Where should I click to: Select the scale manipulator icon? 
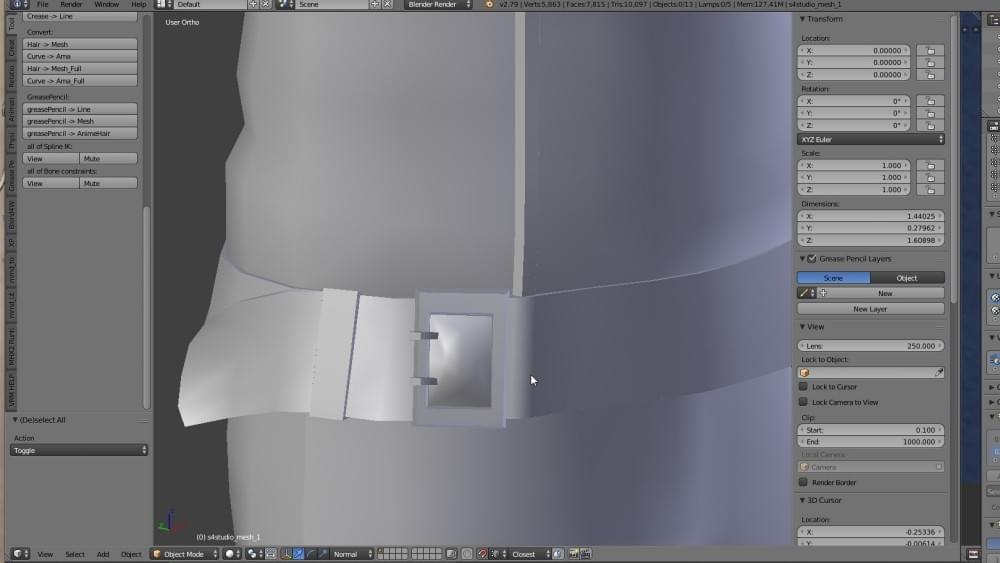323,554
